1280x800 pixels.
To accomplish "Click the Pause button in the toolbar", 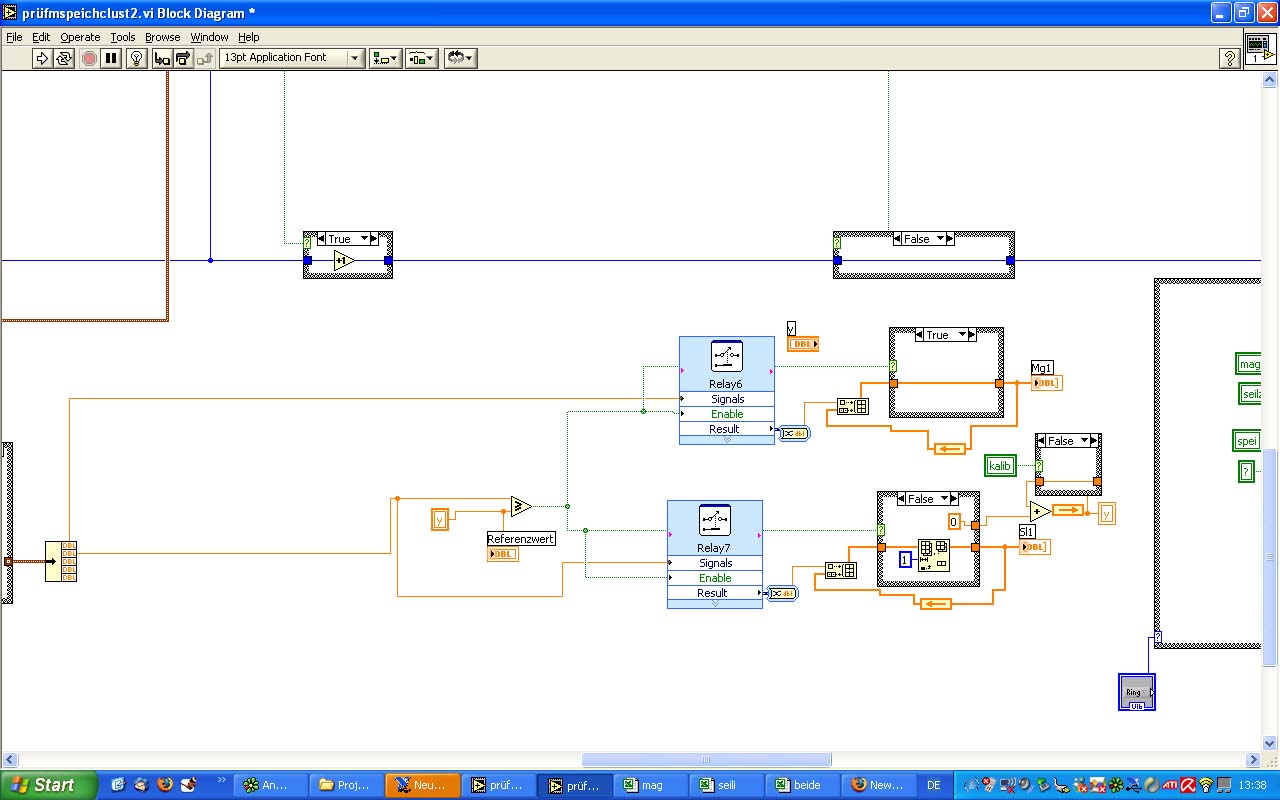I will click(x=111, y=58).
